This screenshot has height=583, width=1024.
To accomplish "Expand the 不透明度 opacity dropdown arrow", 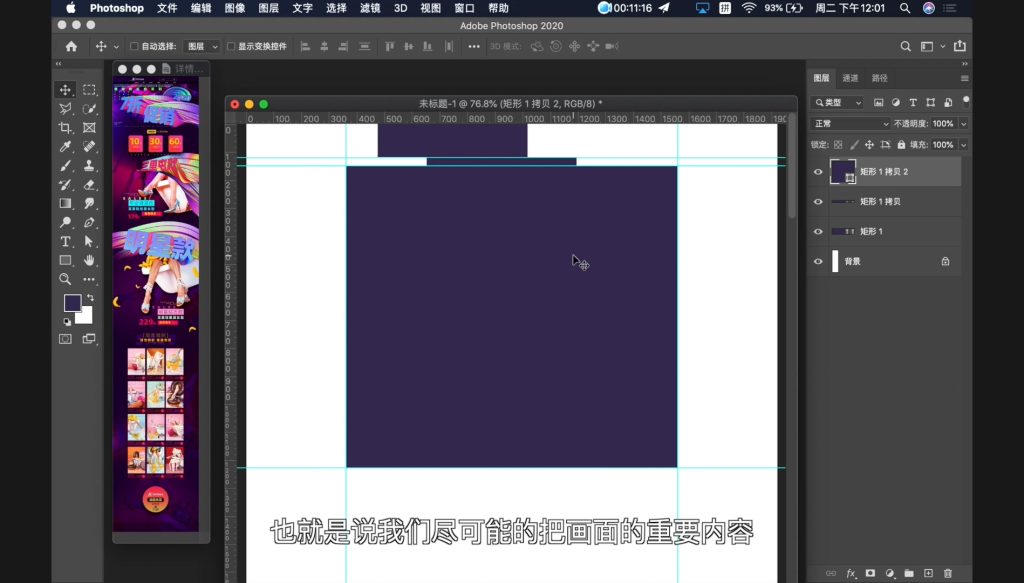I will coord(963,123).
